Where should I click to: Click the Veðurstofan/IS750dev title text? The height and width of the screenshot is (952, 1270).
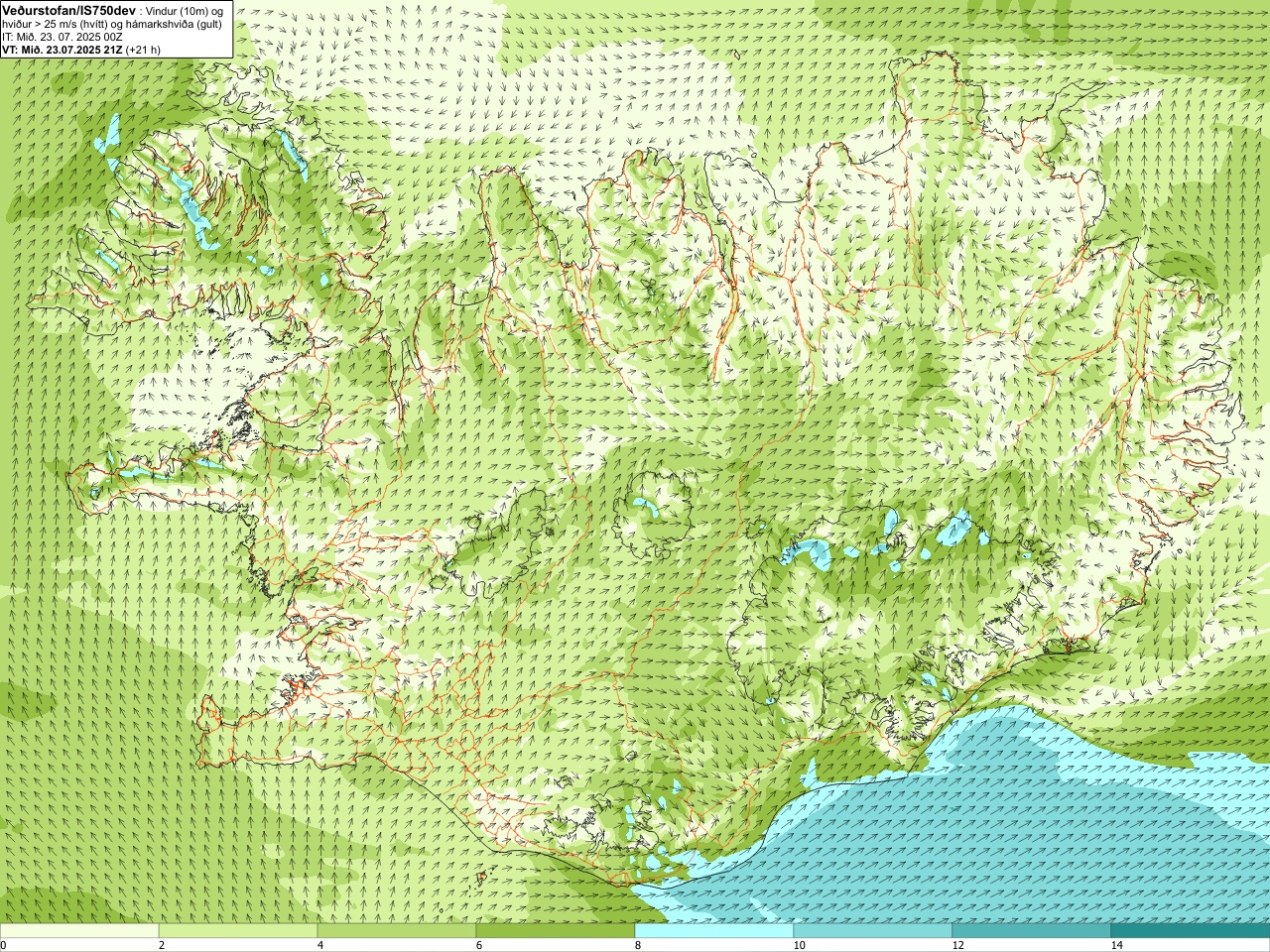click(x=68, y=10)
